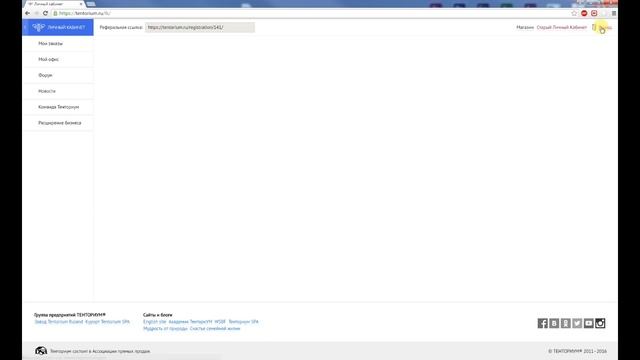
Task: Click the browser back arrow
Action: pos(27,13)
